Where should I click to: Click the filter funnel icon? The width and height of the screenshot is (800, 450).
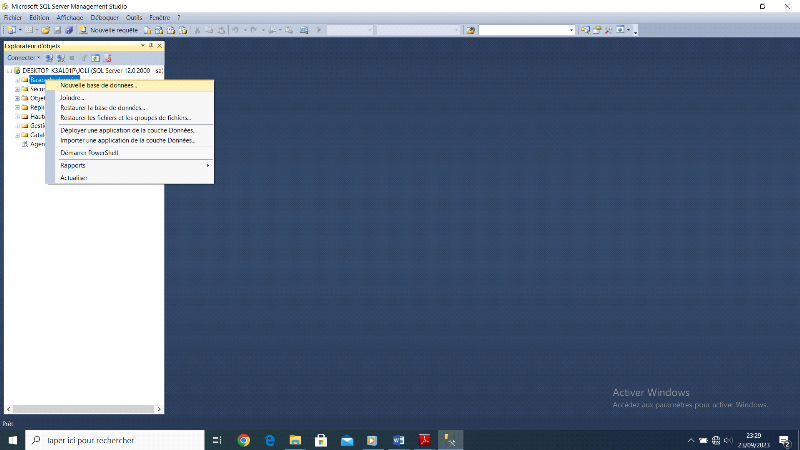(84, 58)
